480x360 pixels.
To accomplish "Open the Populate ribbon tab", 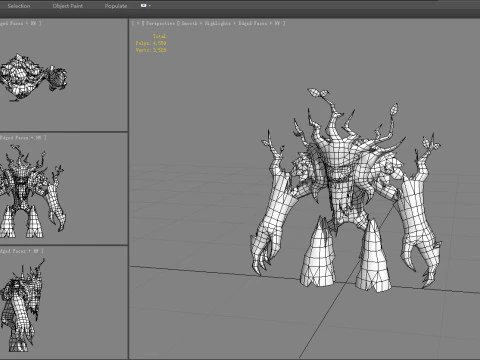I will pos(116,6).
